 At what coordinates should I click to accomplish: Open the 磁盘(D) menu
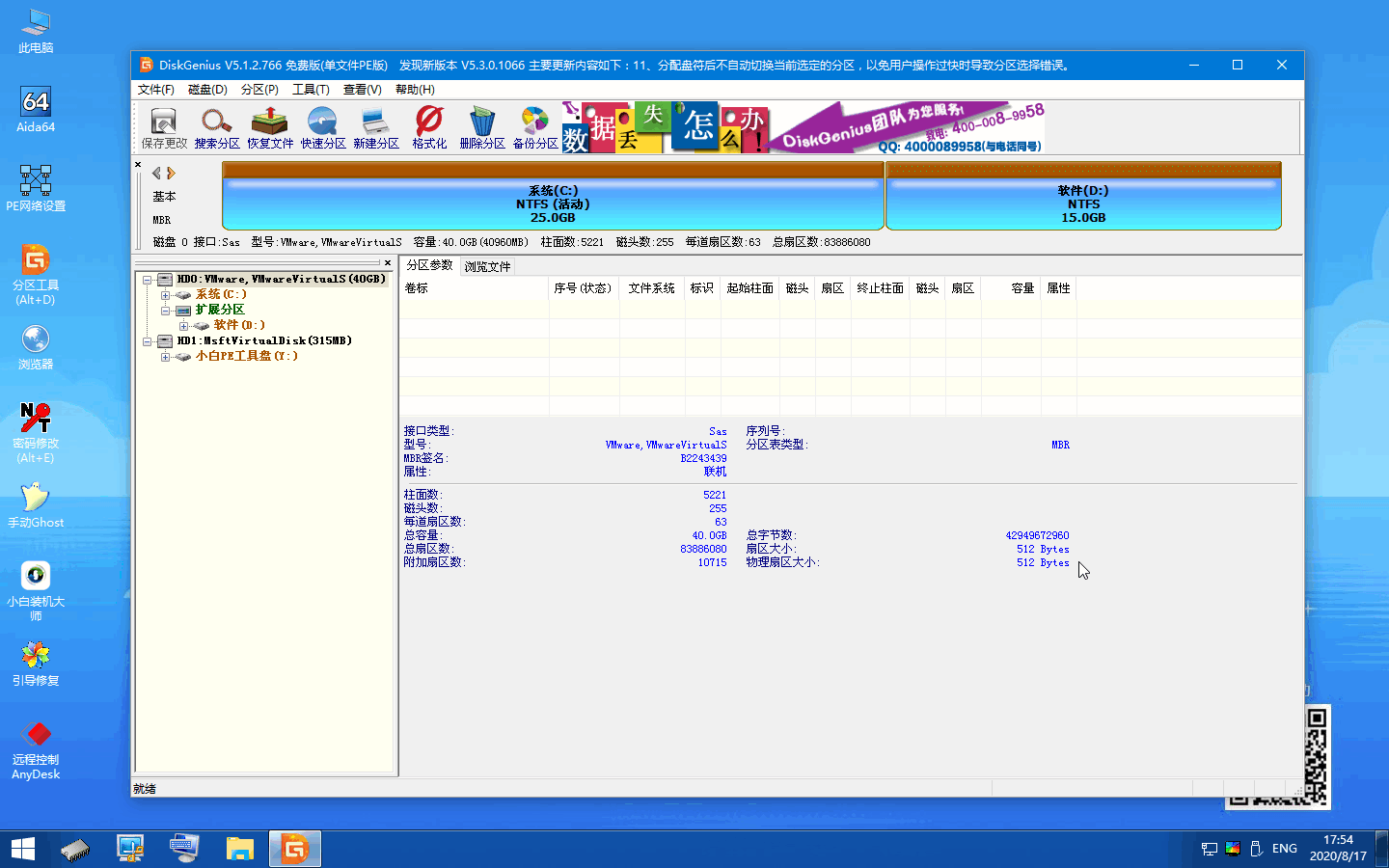pos(205,89)
